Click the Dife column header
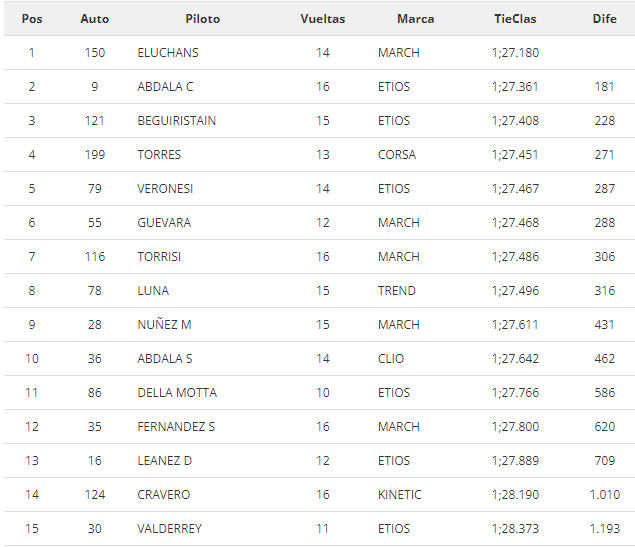 coord(604,19)
